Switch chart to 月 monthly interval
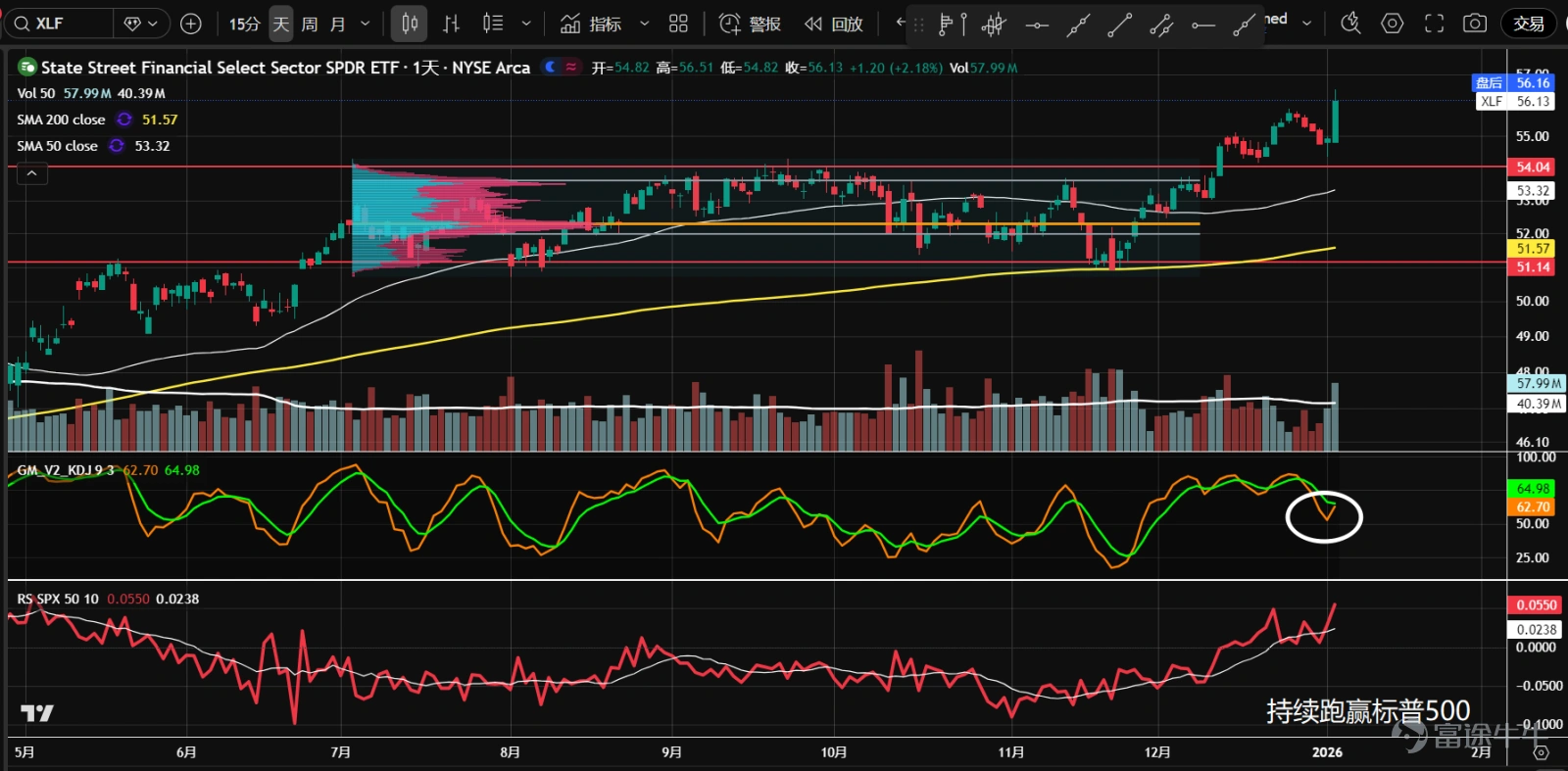The width and height of the screenshot is (1568, 771). click(x=338, y=24)
